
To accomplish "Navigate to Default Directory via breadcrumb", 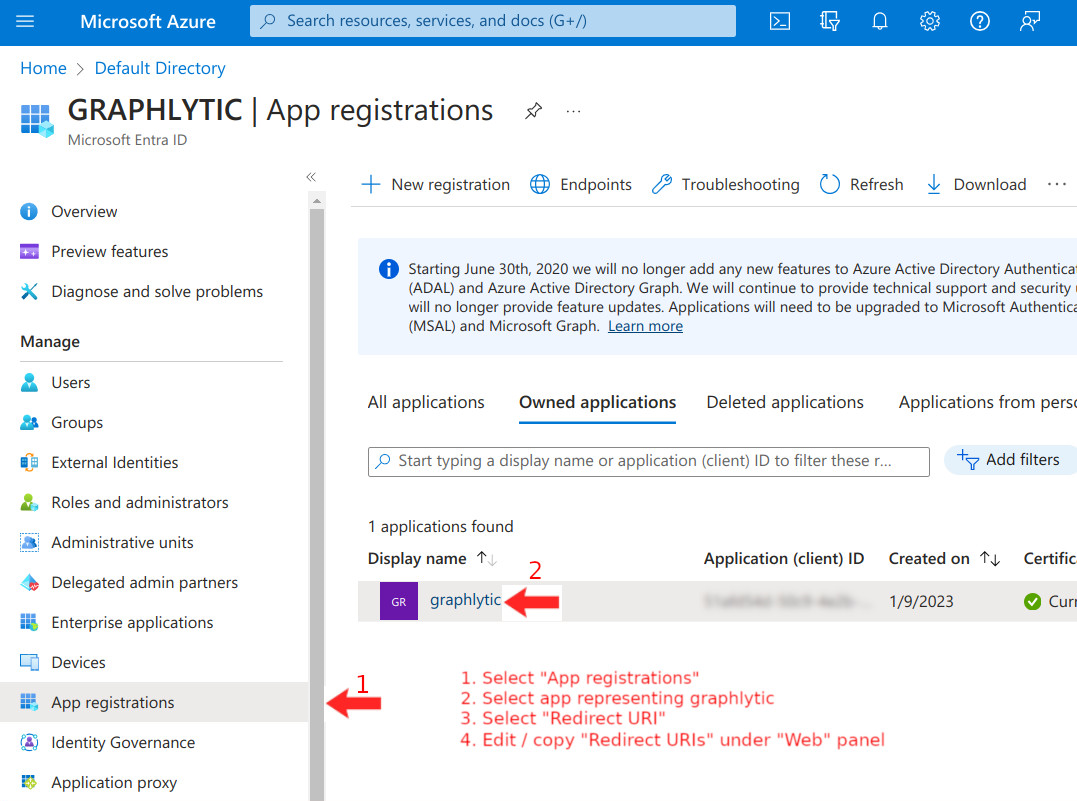I will click(159, 68).
